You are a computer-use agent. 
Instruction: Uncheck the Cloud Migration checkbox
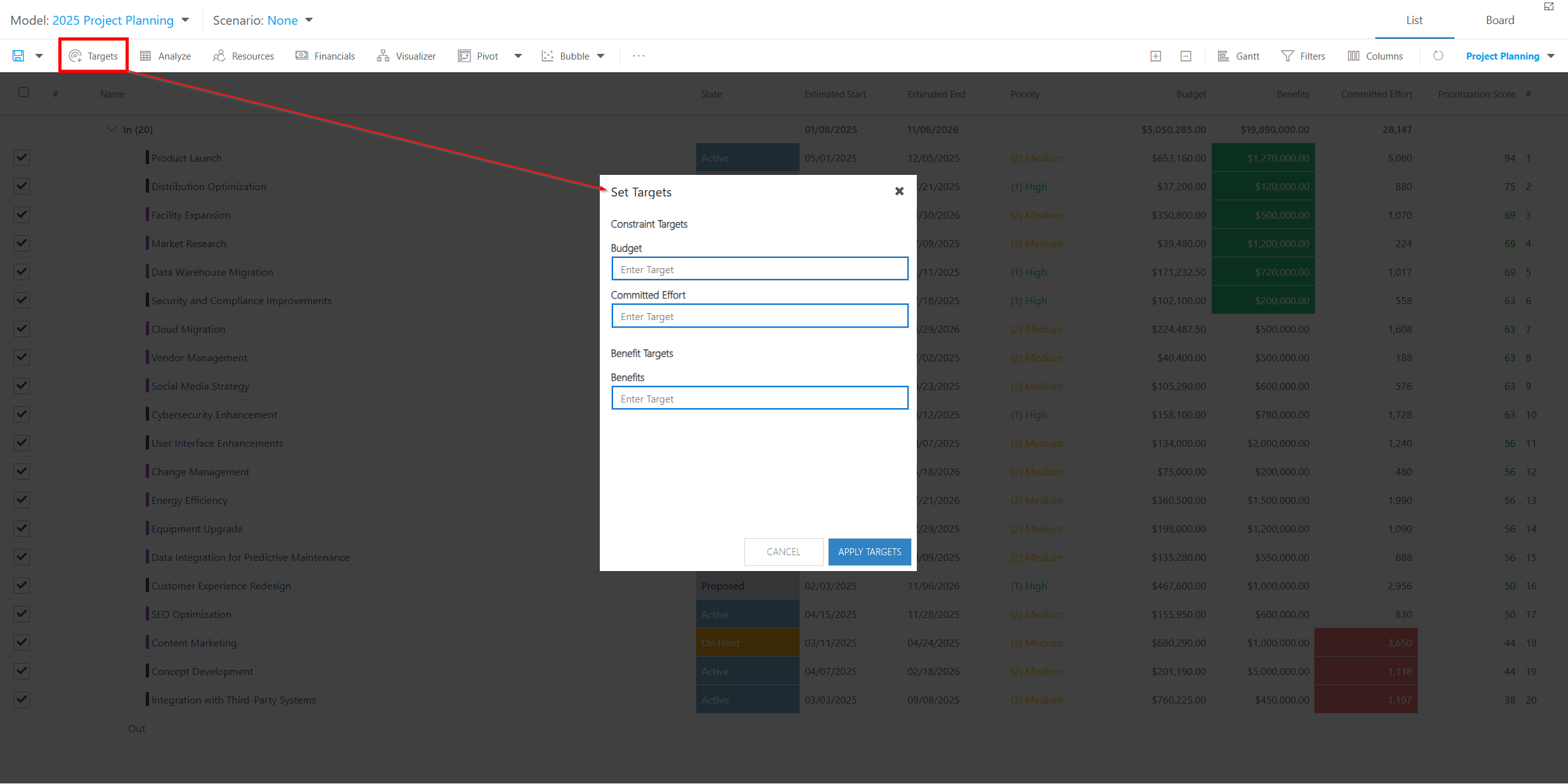(22, 329)
